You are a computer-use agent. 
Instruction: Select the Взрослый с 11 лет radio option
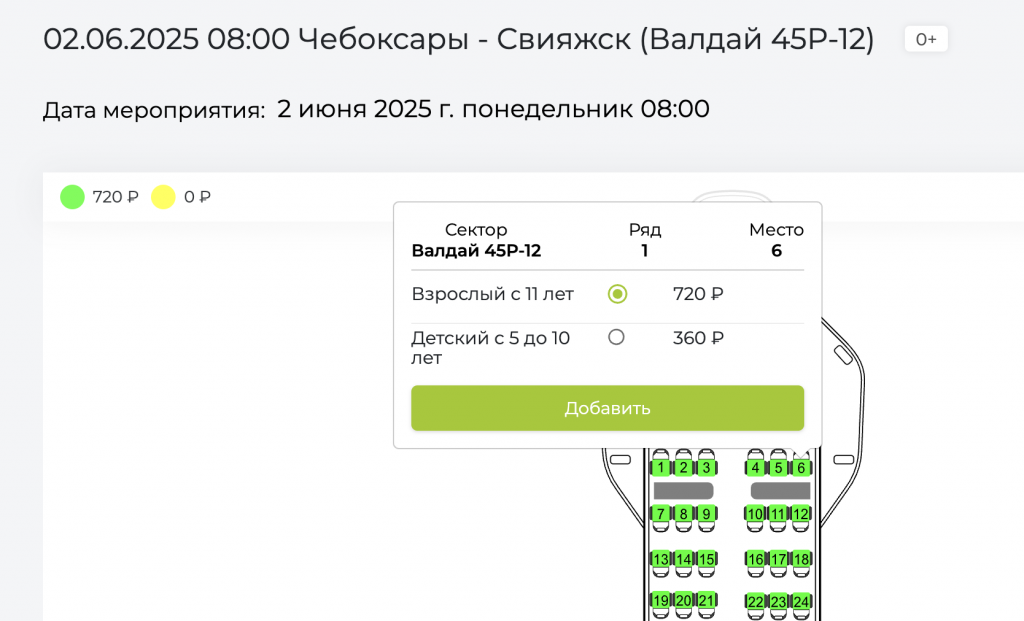coord(617,294)
